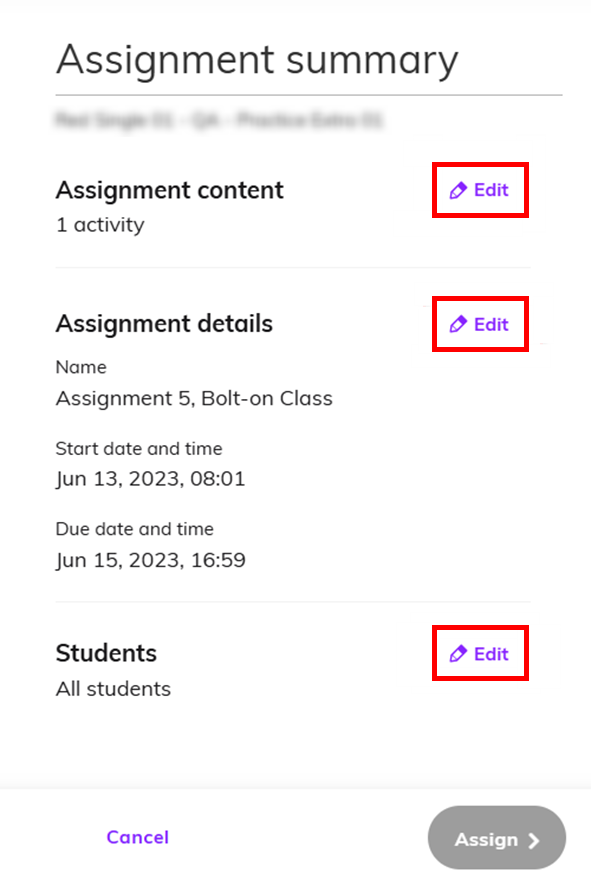Viewport: 591px width, 886px height.
Task: Edit the Assignment details section
Action: (480, 323)
